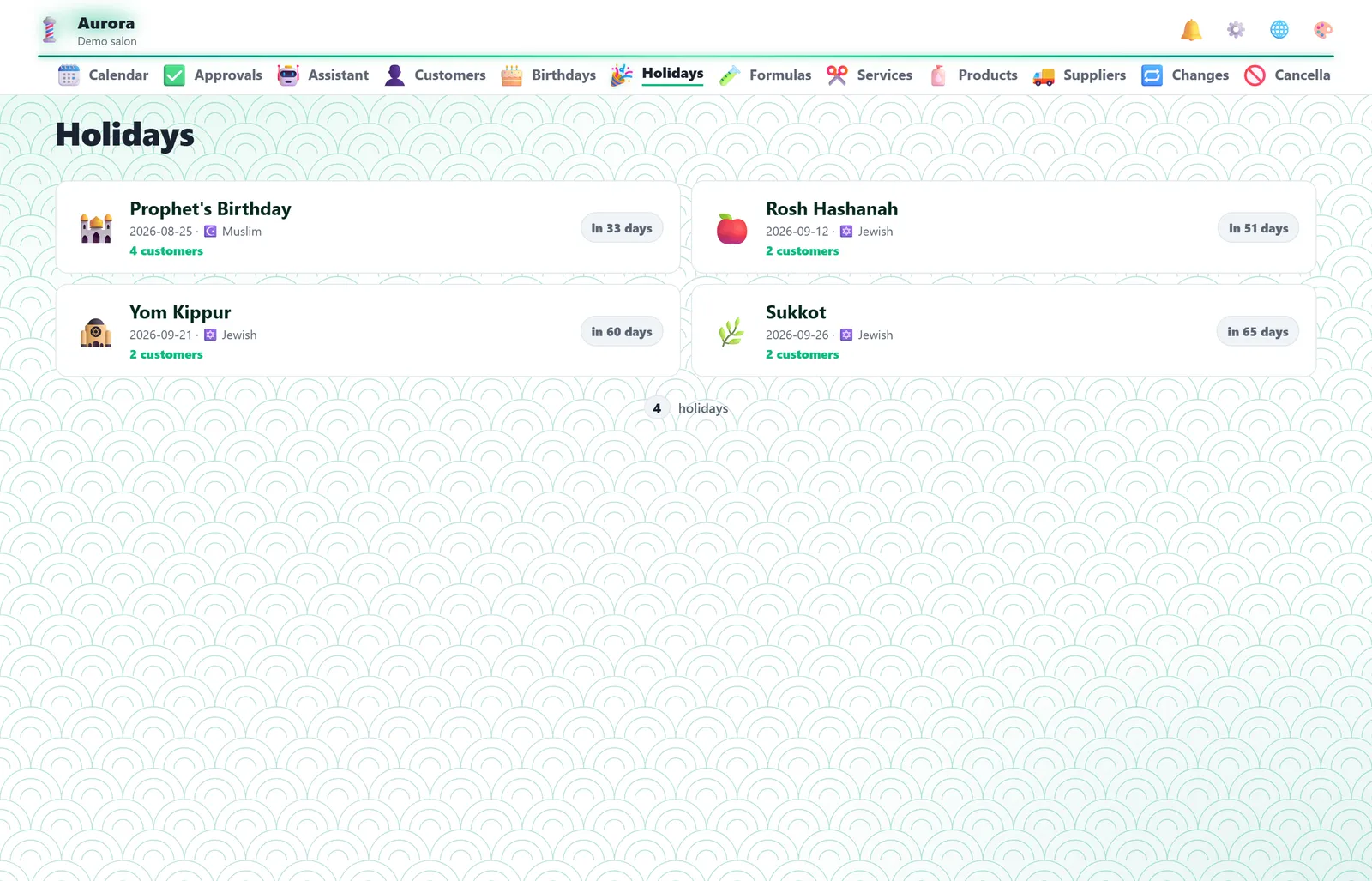Click the Suppliers truck icon
The height and width of the screenshot is (881, 1372).
click(x=1044, y=75)
